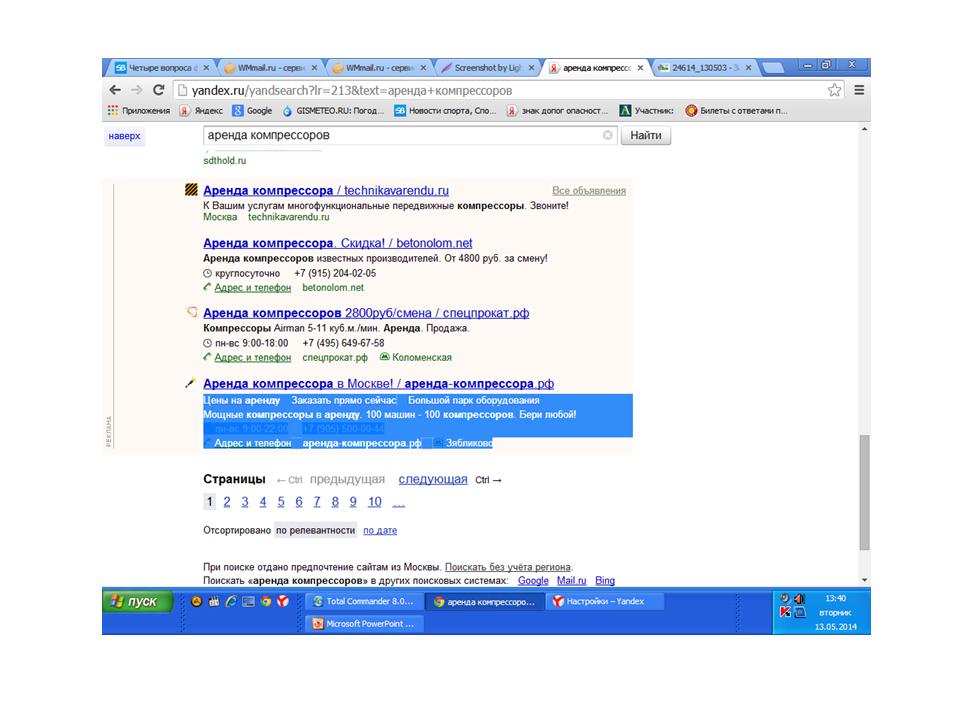Click the наверх link
The height and width of the screenshot is (720, 960).
pyautogui.click(x=124, y=136)
